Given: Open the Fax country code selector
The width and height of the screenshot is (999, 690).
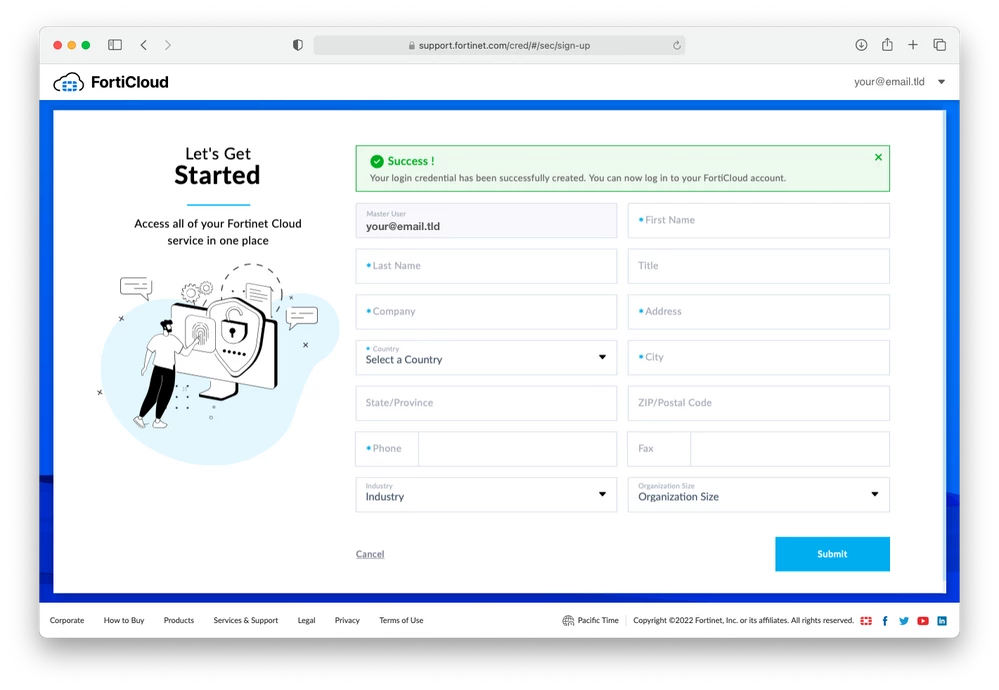Looking at the screenshot, I should click(x=659, y=449).
